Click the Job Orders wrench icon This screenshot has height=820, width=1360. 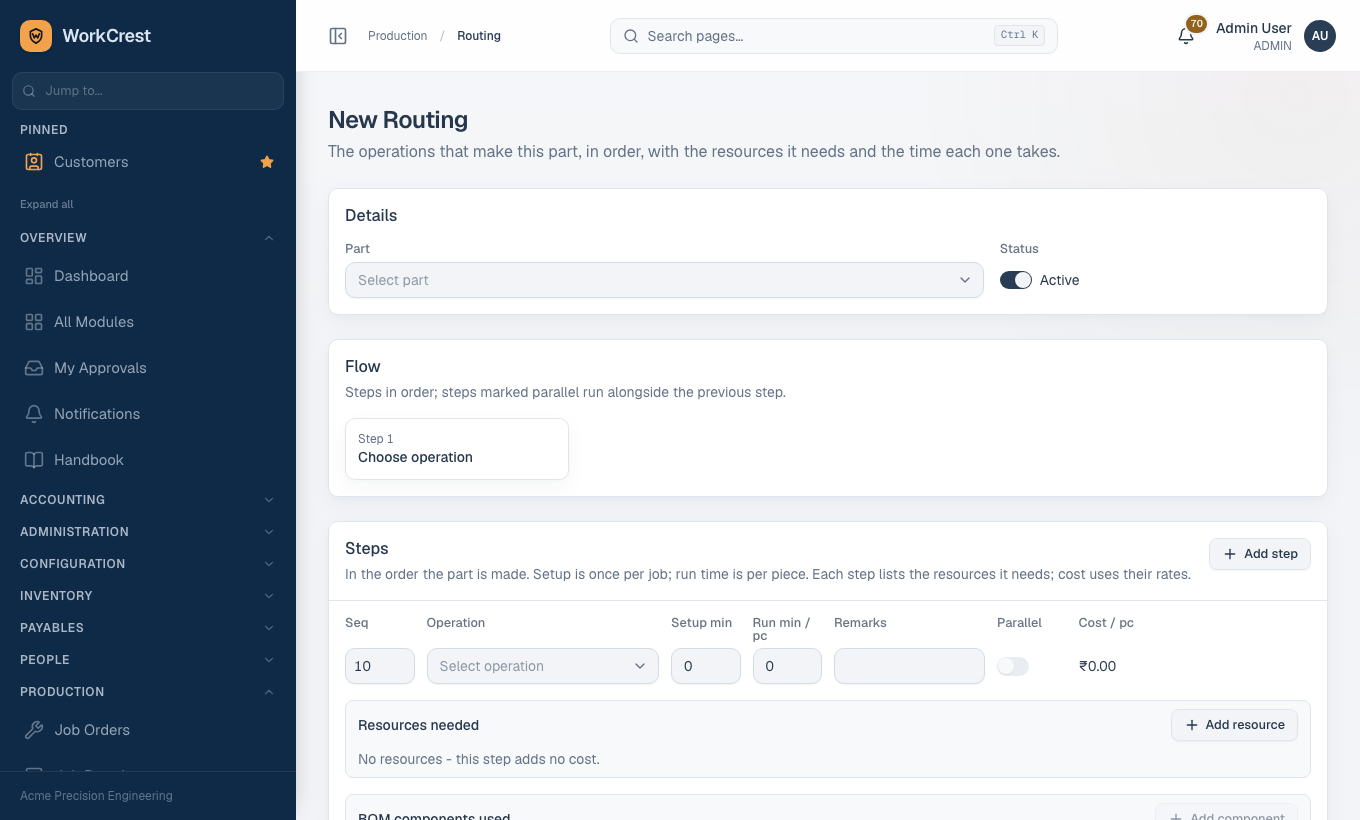pos(34,730)
